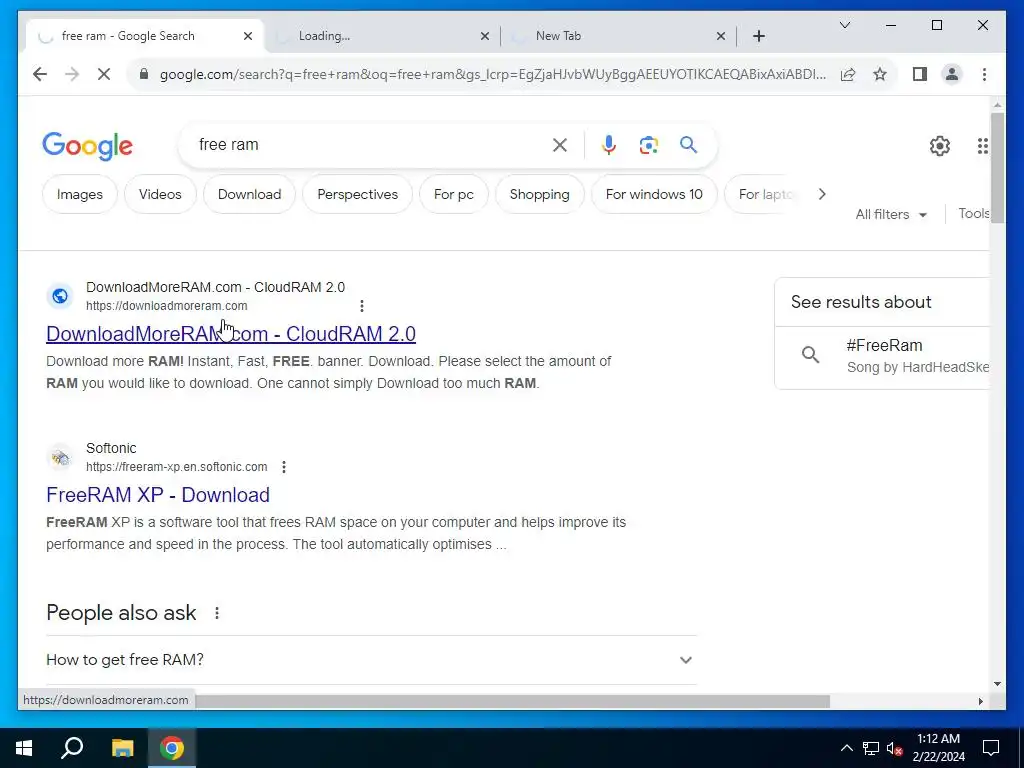The width and height of the screenshot is (1024, 768).
Task: Click the forward navigation arrow
Action: coord(72,74)
